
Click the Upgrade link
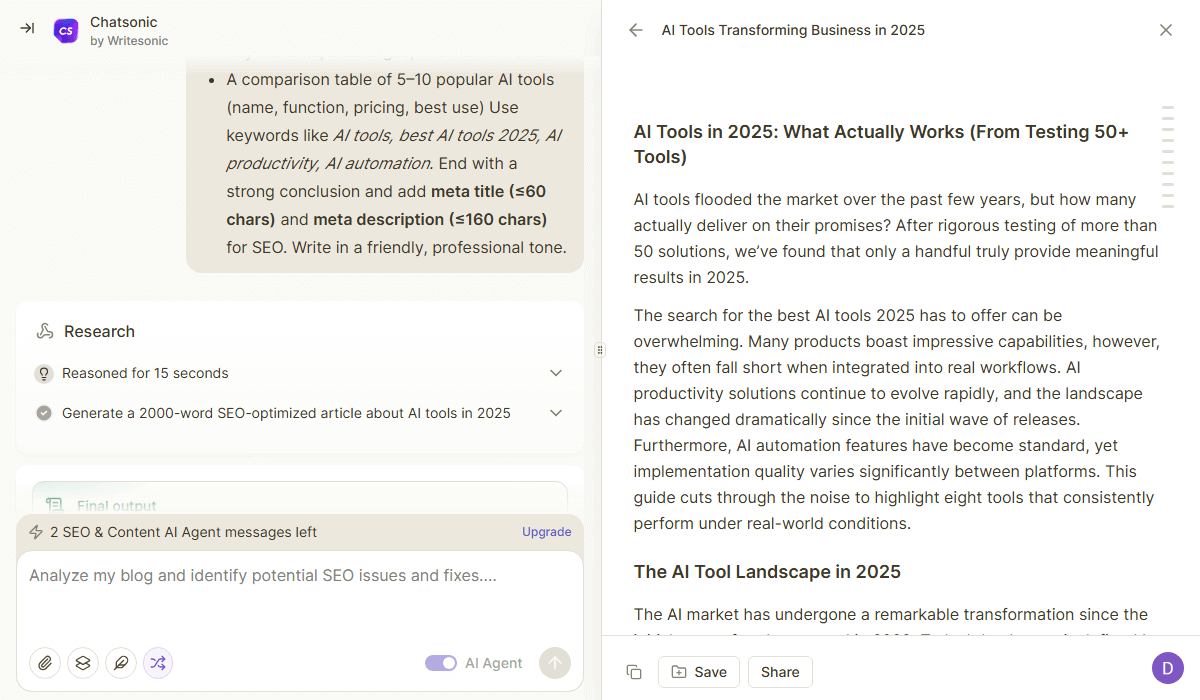coord(546,531)
